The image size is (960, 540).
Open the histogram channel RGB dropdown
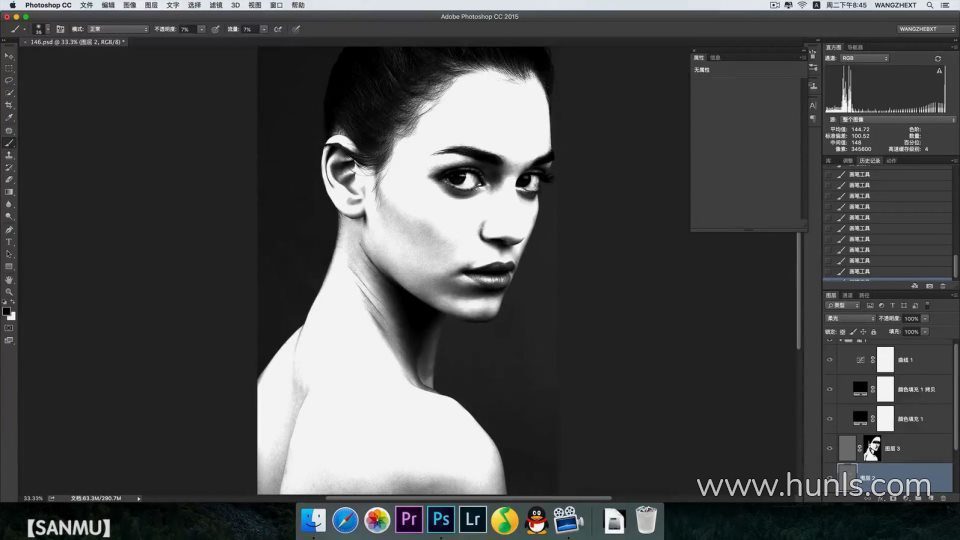(864, 58)
